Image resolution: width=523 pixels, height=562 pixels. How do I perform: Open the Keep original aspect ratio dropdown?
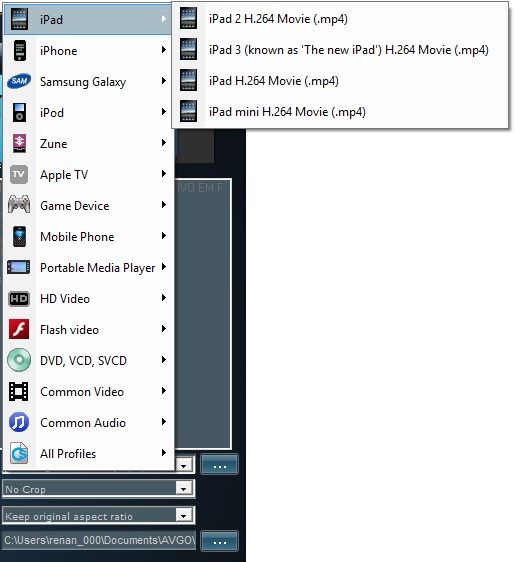98,516
